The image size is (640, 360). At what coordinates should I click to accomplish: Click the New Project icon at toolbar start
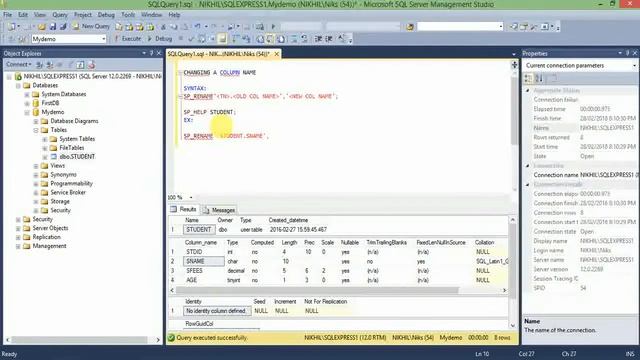(x=11, y=27)
